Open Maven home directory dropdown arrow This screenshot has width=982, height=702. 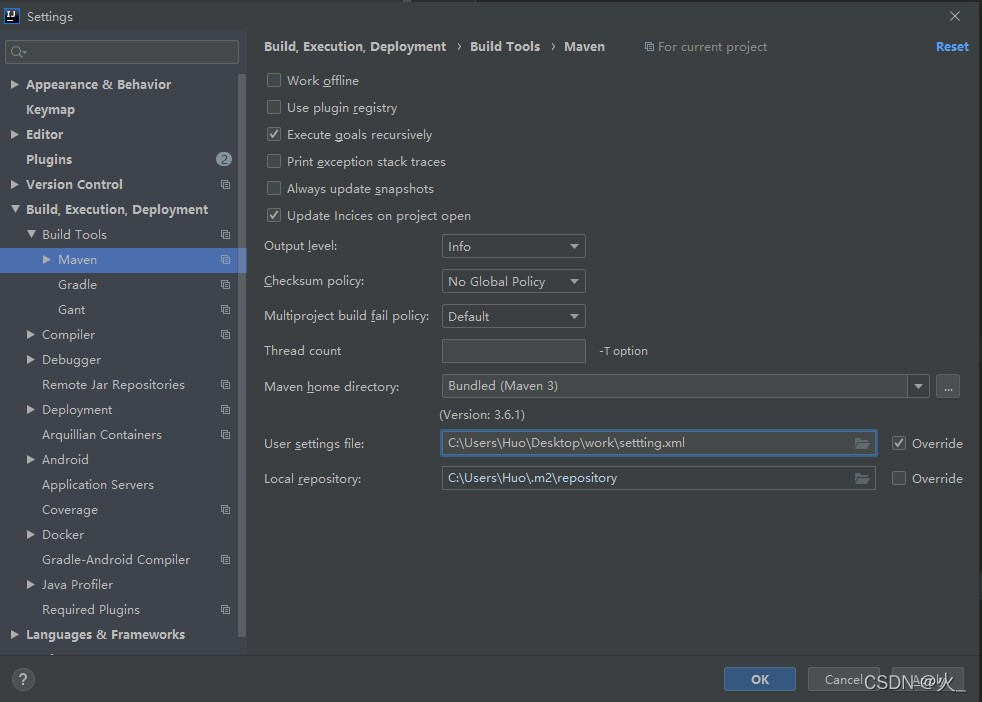click(x=918, y=386)
